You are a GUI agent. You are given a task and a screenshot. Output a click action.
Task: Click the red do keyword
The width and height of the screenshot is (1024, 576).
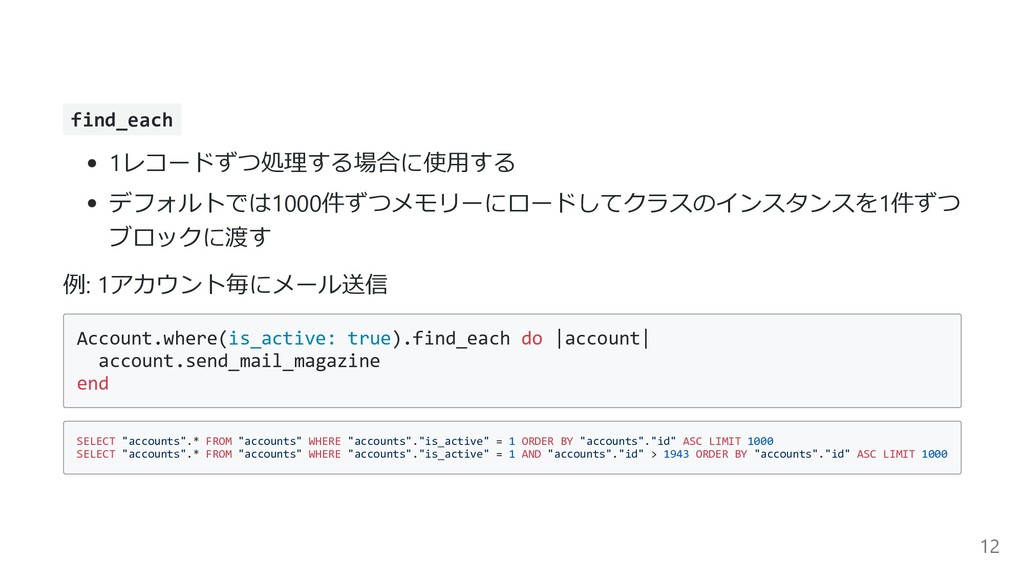(532, 338)
